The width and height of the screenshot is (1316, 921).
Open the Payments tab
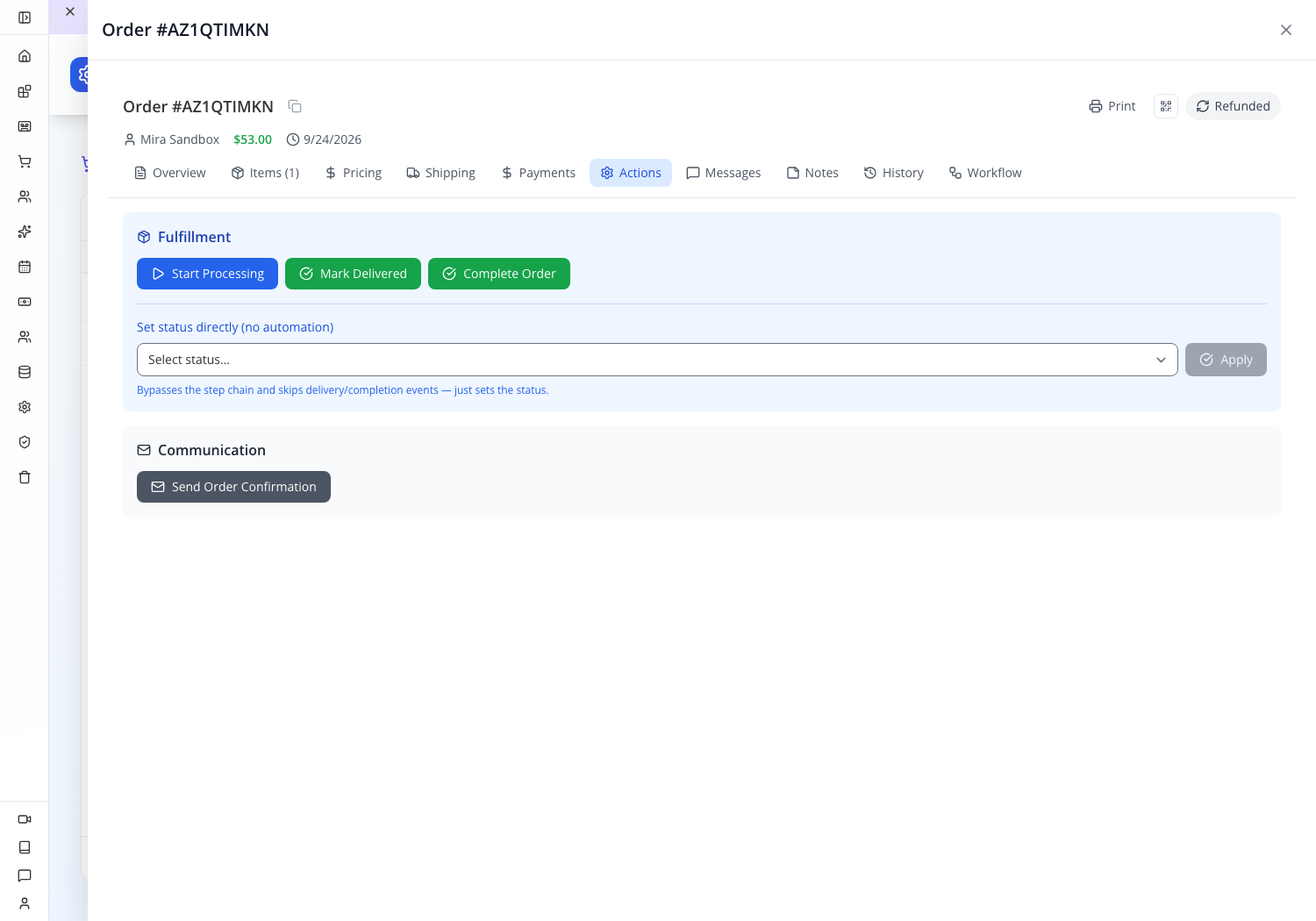(538, 173)
